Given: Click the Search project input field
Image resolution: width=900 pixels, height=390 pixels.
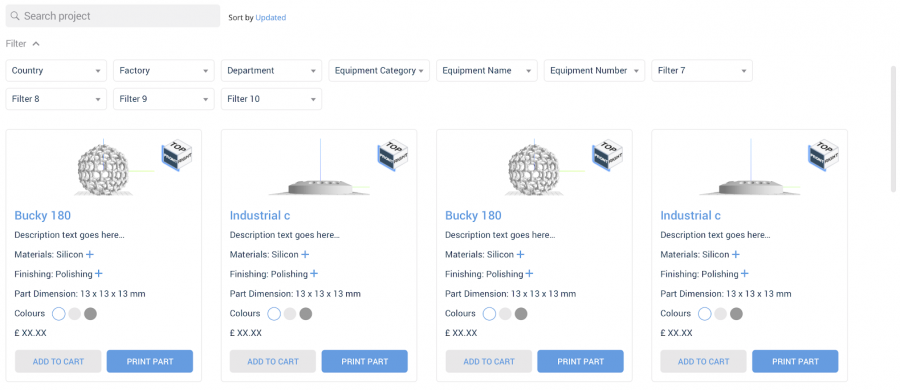Looking at the screenshot, I should [113, 16].
